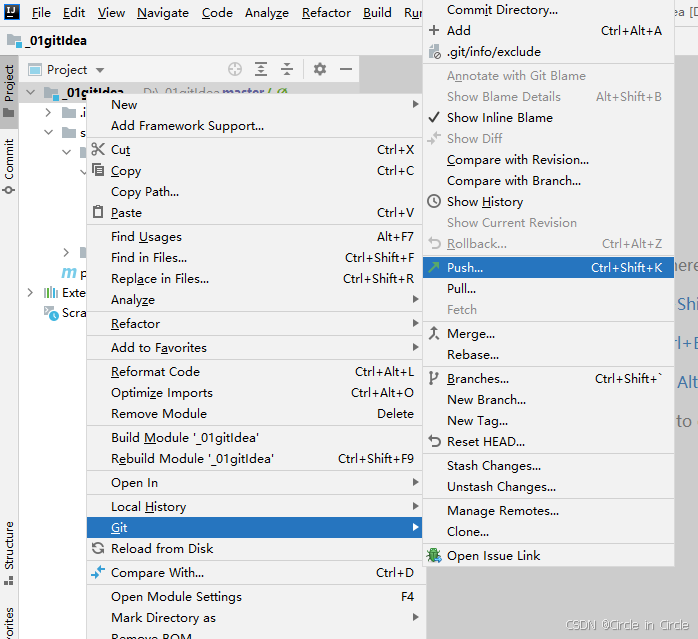Select Pull... from the Git submenu
Image resolution: width=698 pixels, height=639 pixels.
pos(461,289)
